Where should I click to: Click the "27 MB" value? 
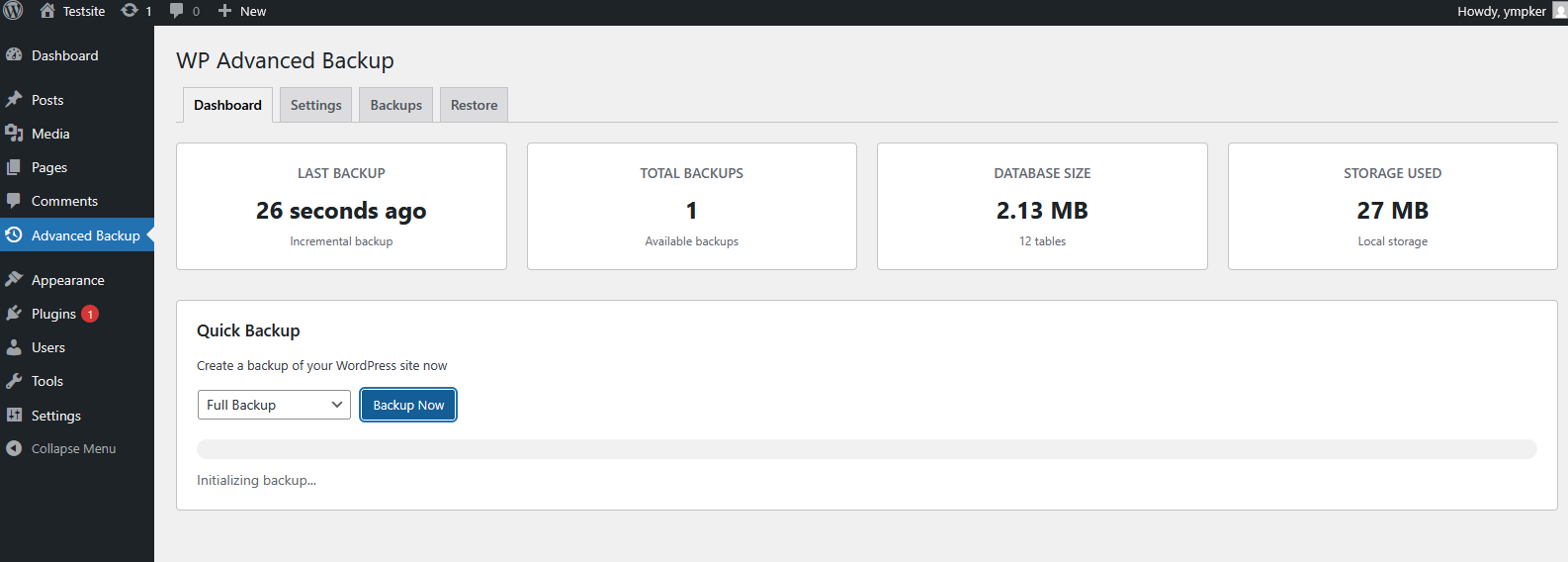point(1393,211)
